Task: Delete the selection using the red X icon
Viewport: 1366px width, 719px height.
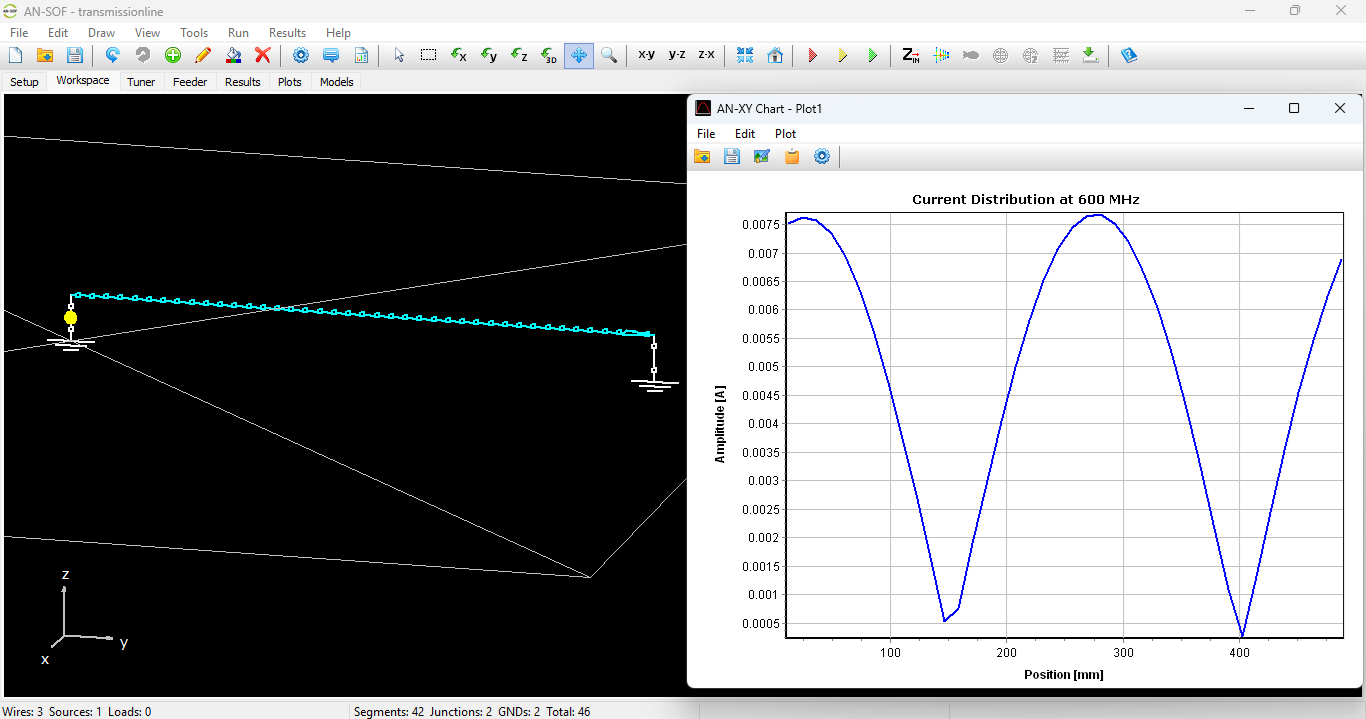Action: (263, 55)
